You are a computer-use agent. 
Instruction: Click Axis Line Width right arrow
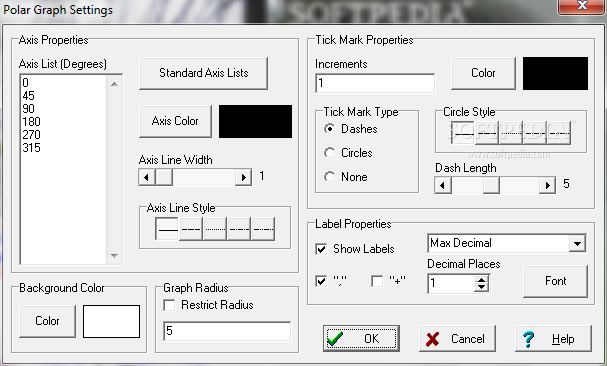[243, 177]
